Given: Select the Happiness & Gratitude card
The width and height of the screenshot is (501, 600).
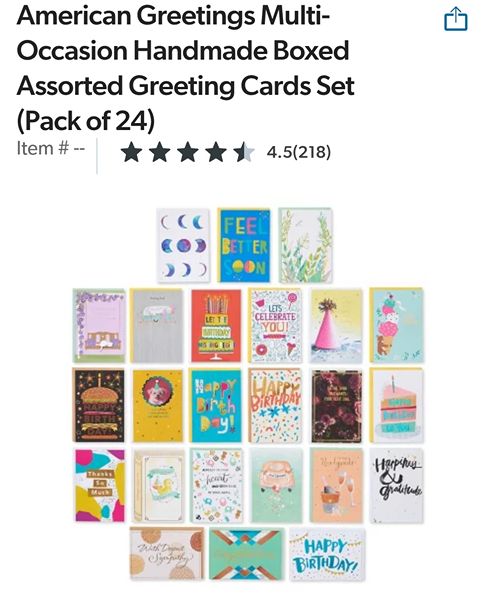Looking at the screenshot, I should click(397, 486).
